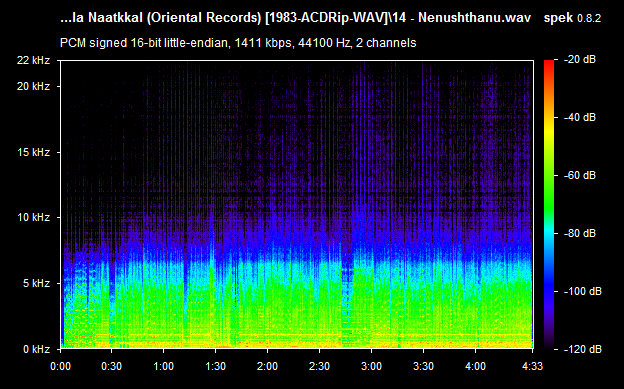
Task: Click the 0:30 time marker
Action: [x=111, y=366]
